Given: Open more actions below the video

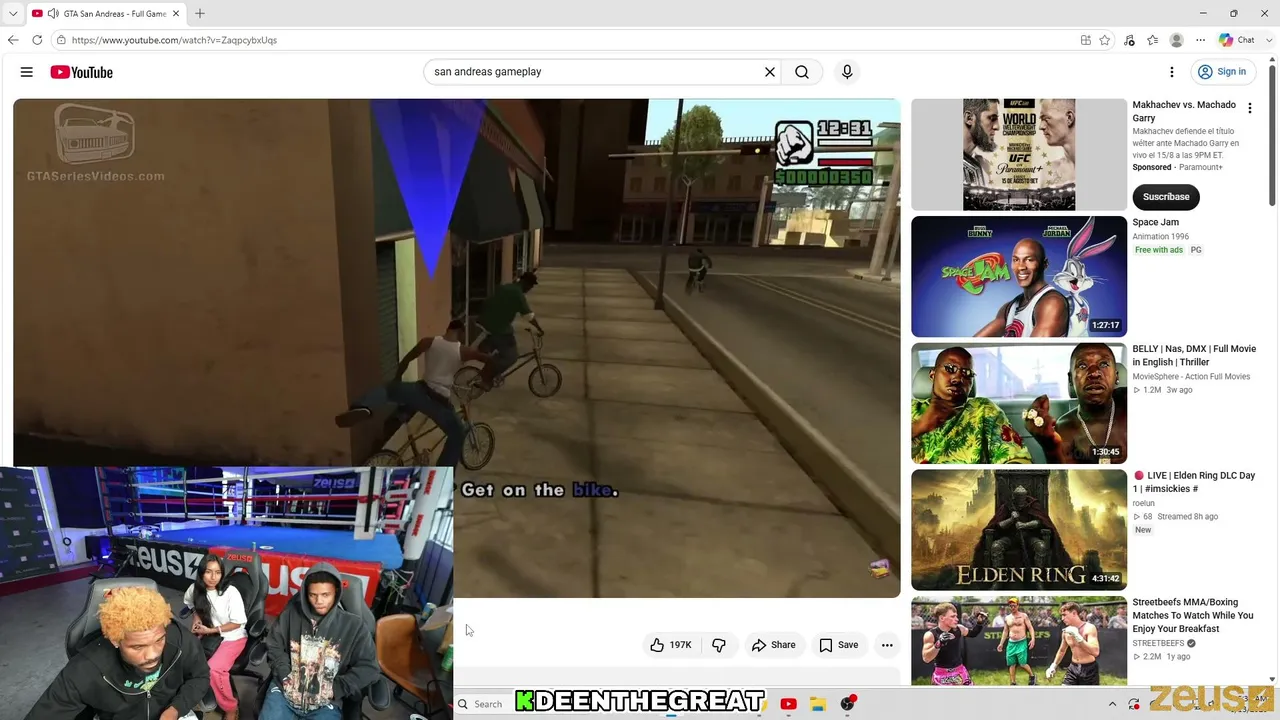Looking at the screenshot, I should point(887,645).
